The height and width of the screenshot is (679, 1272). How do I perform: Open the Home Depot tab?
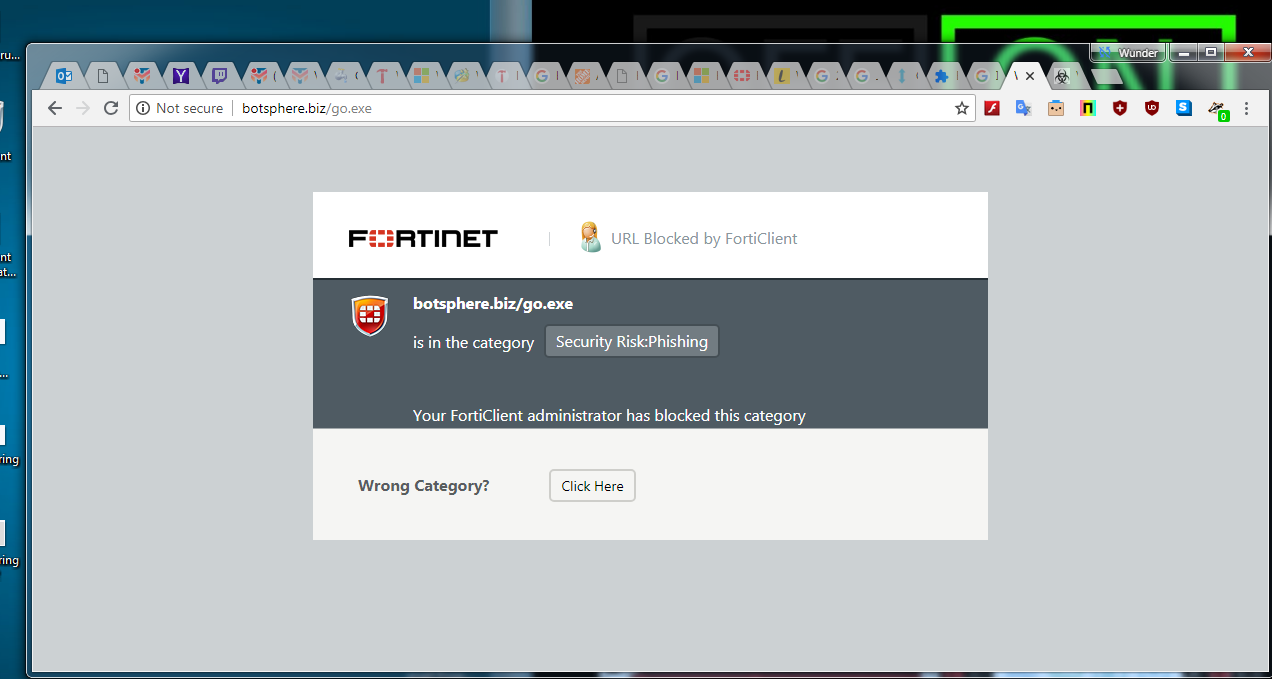pyautogui.click(x=583, y=75)
